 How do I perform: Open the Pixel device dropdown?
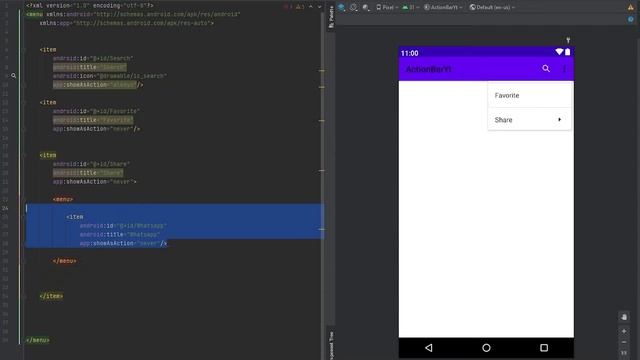[x=387, y=7]
